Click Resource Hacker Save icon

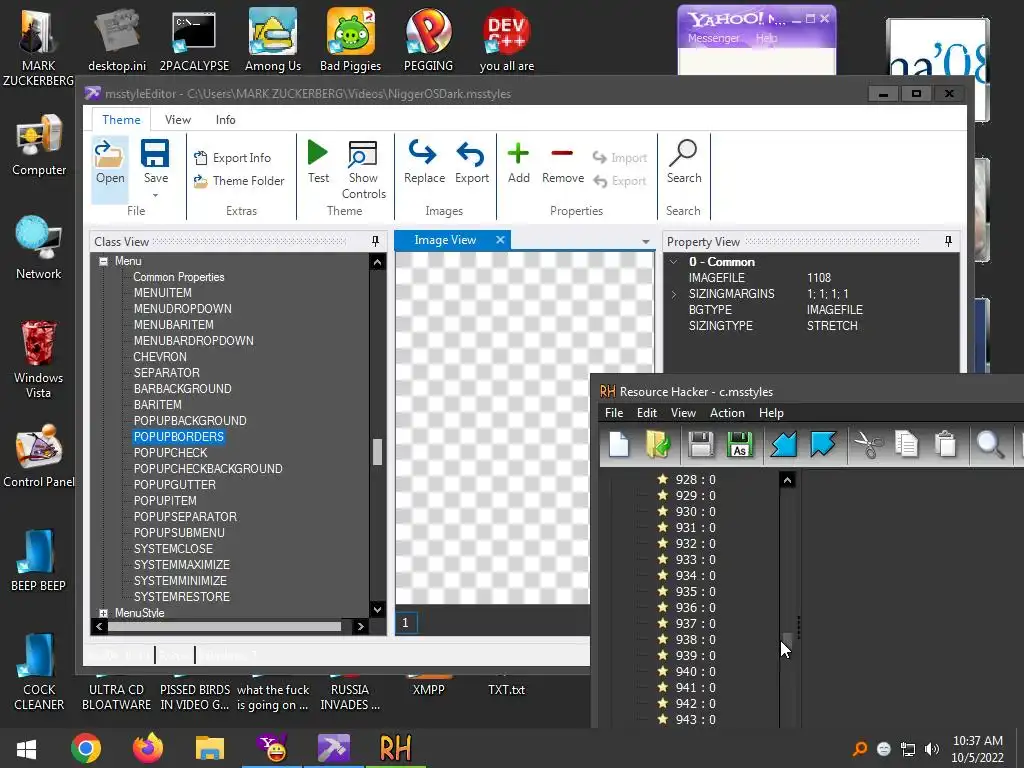coord(701,445)
